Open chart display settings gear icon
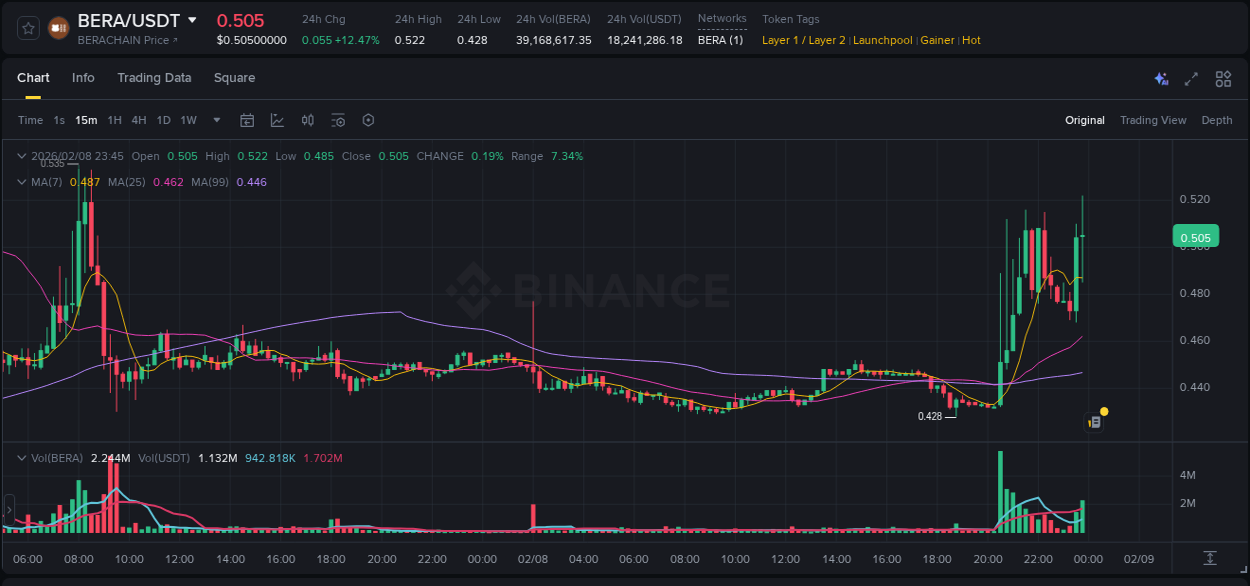The width and height of the screenshot is (1250, 586). coord(368,120)
